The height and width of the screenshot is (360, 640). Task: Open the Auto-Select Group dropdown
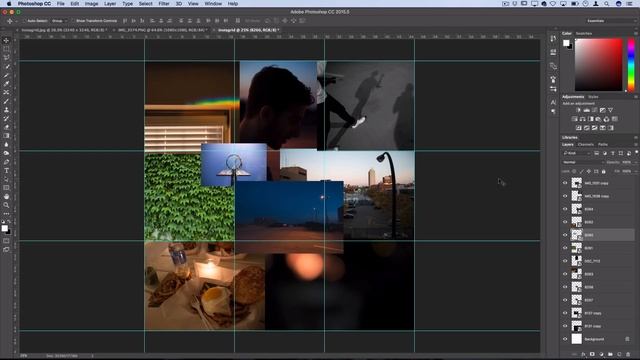[x=60, y=21]
